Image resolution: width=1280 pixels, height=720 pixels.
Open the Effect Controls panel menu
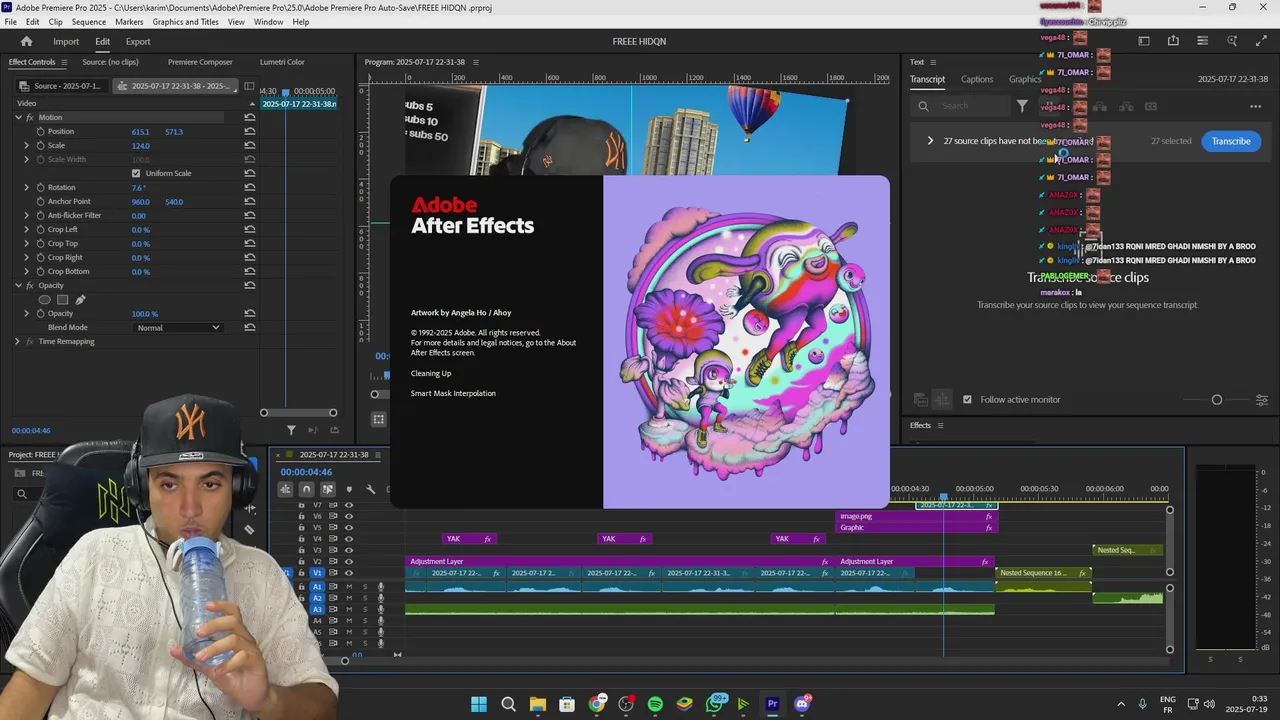(65, 62)
